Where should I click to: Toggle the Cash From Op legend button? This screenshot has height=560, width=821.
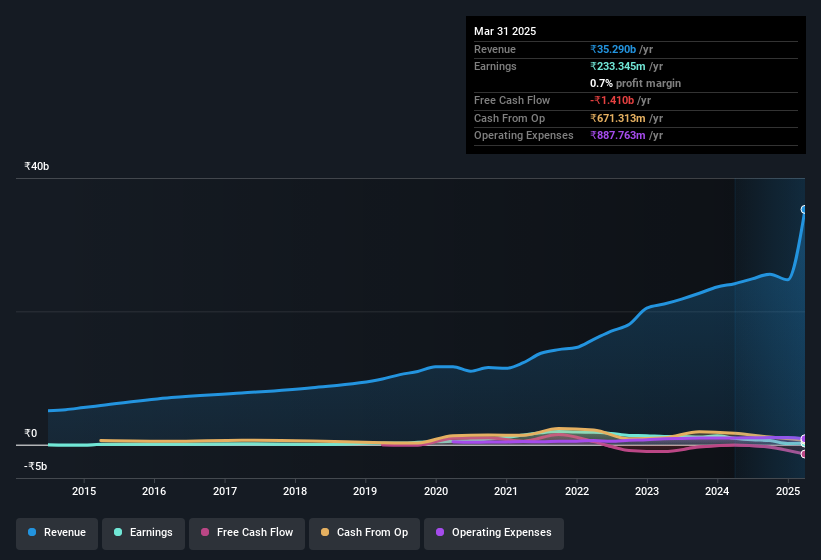(364, 533)
